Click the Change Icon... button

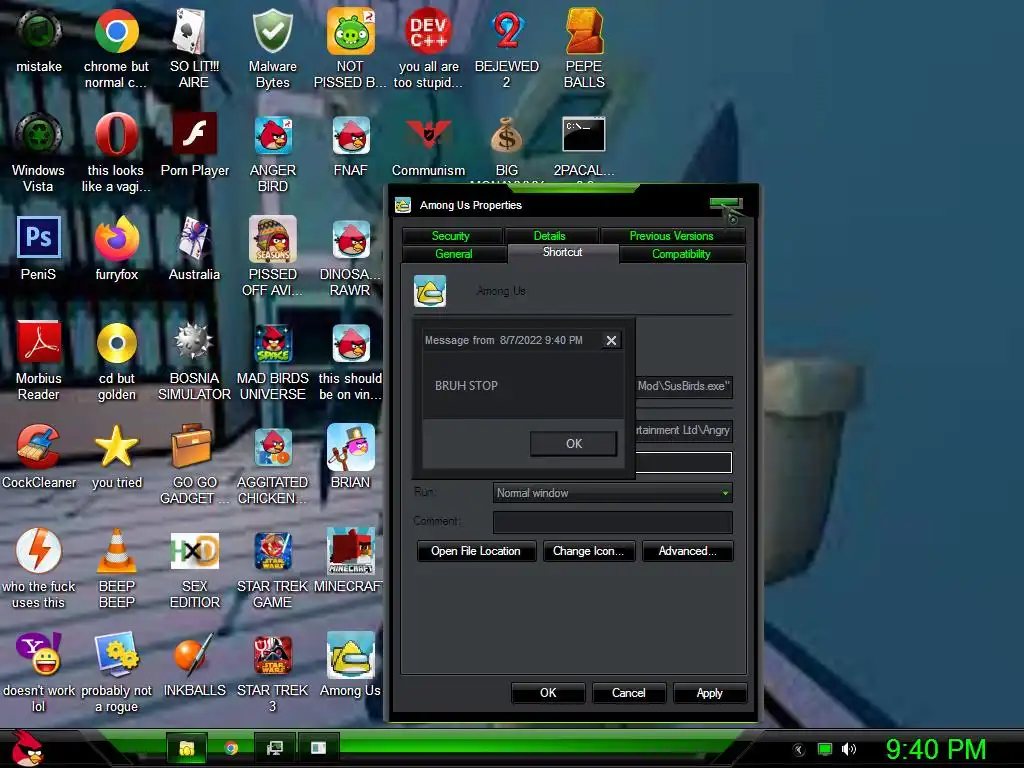[x=588, y=551]
